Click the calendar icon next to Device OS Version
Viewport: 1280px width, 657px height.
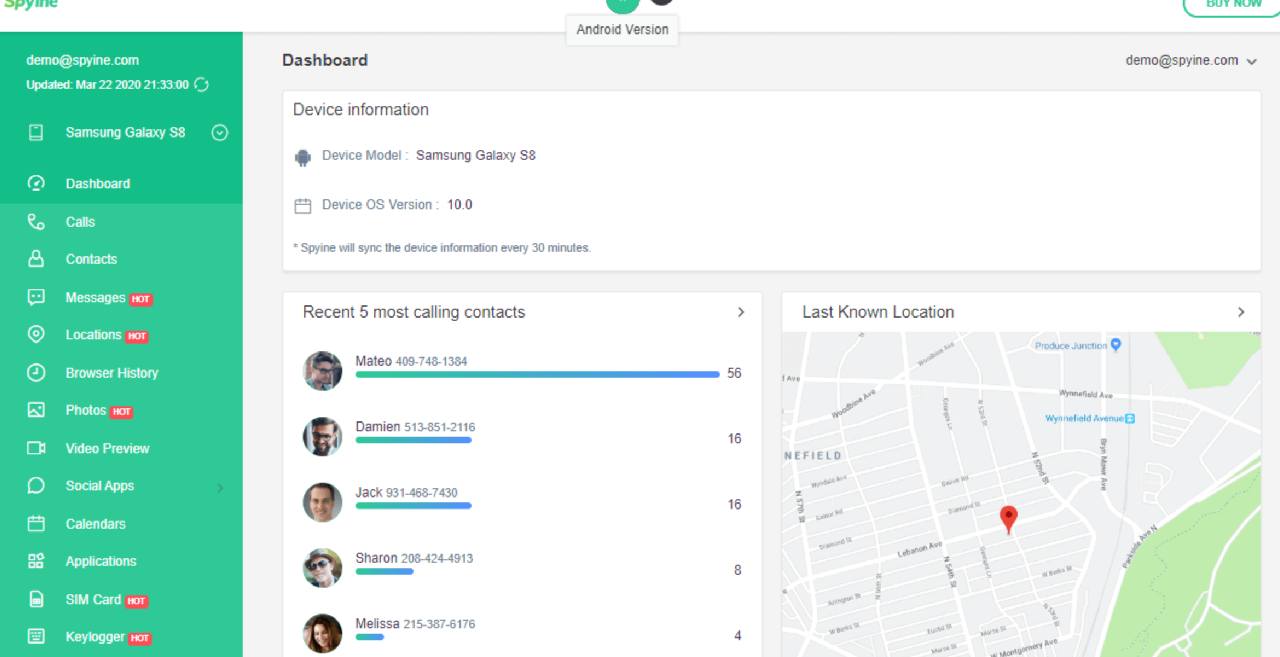click(303, 206)
